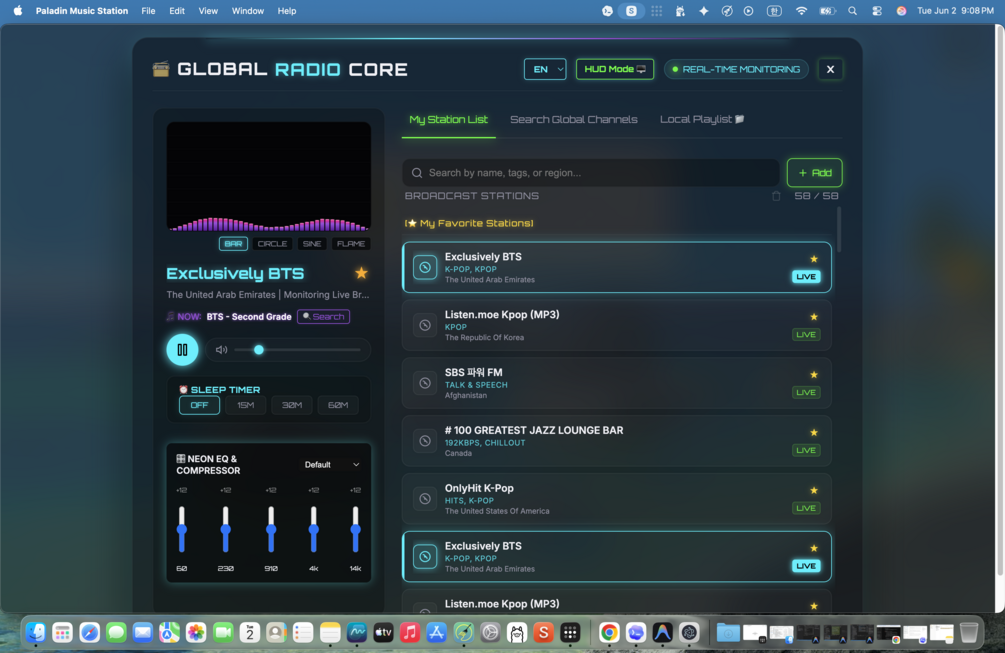The width and height of the screenshot is (1005, 653).
Task: Toggle favorite star on # 100 GREATEST JAZZ LOUNGE BAR
Action: click(x=814, y=433)
